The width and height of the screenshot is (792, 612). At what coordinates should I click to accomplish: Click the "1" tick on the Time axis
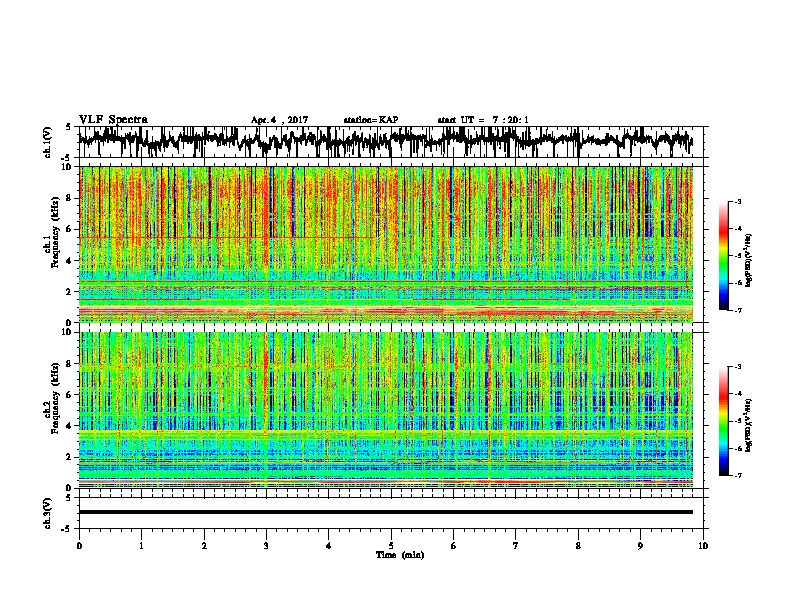(x=141, y=546)
